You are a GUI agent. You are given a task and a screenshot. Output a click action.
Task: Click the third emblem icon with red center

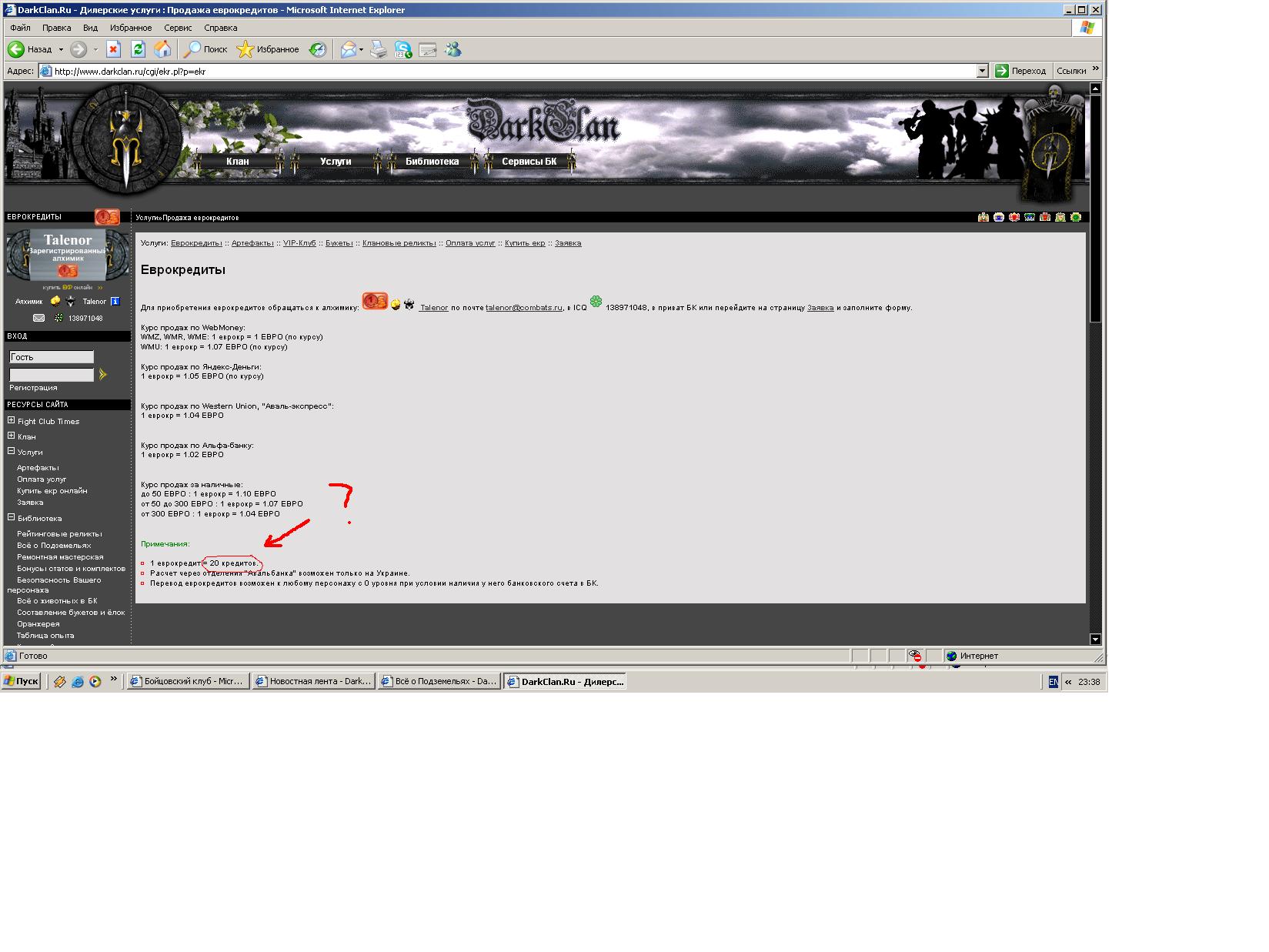click(1014, 217)
